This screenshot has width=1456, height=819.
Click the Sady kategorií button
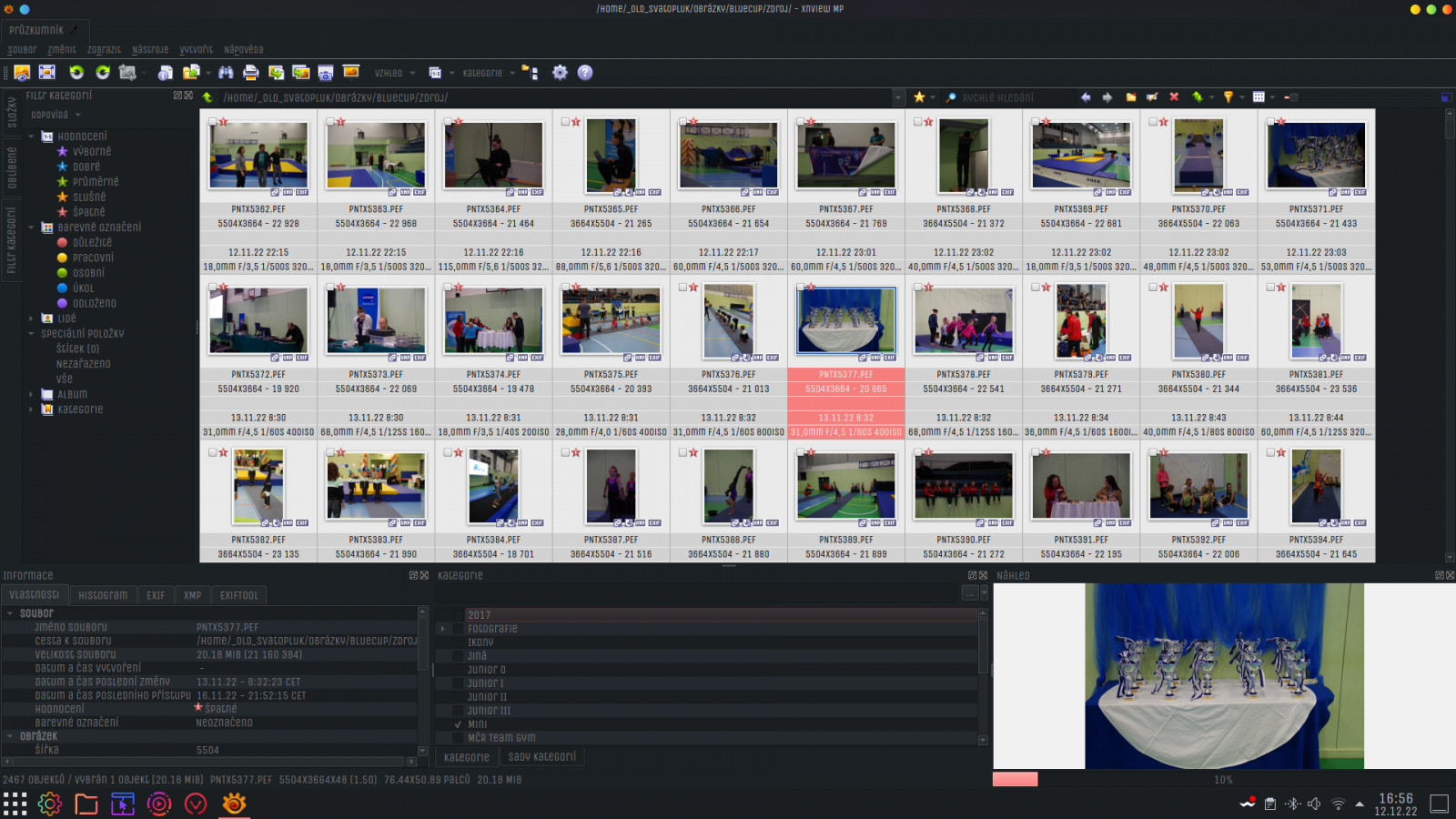541,756
